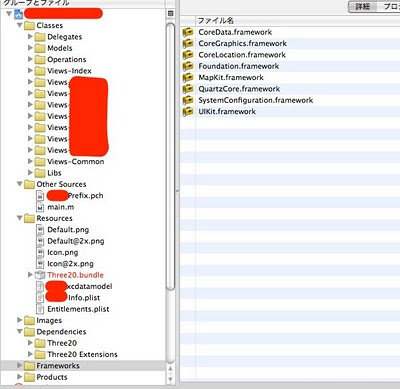400x389 pixels.
Task: Select MapKit.framework in the file list
Action: click(x=231, y=77)
